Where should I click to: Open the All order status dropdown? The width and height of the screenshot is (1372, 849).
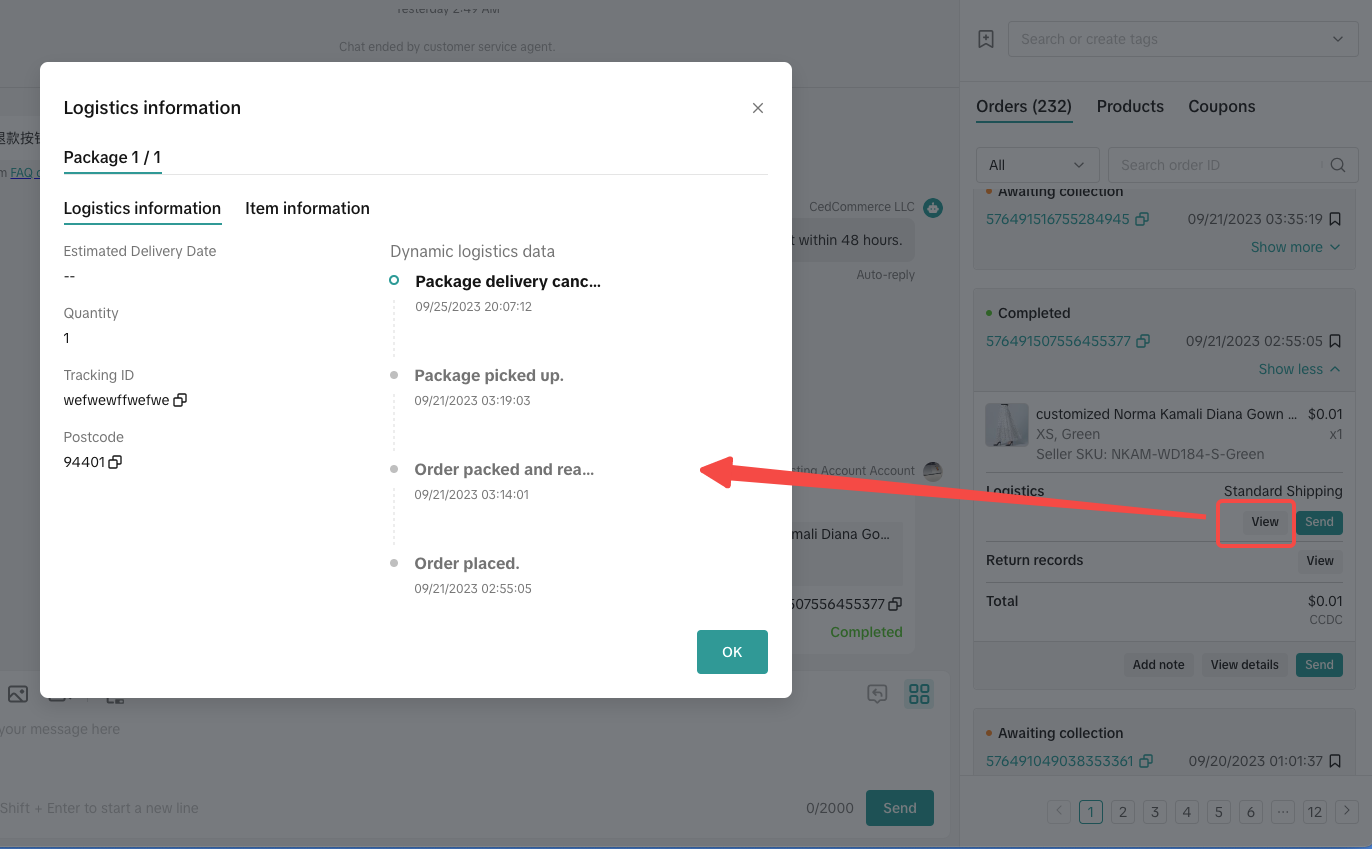pyautogui.click(x=1036, y=165)
